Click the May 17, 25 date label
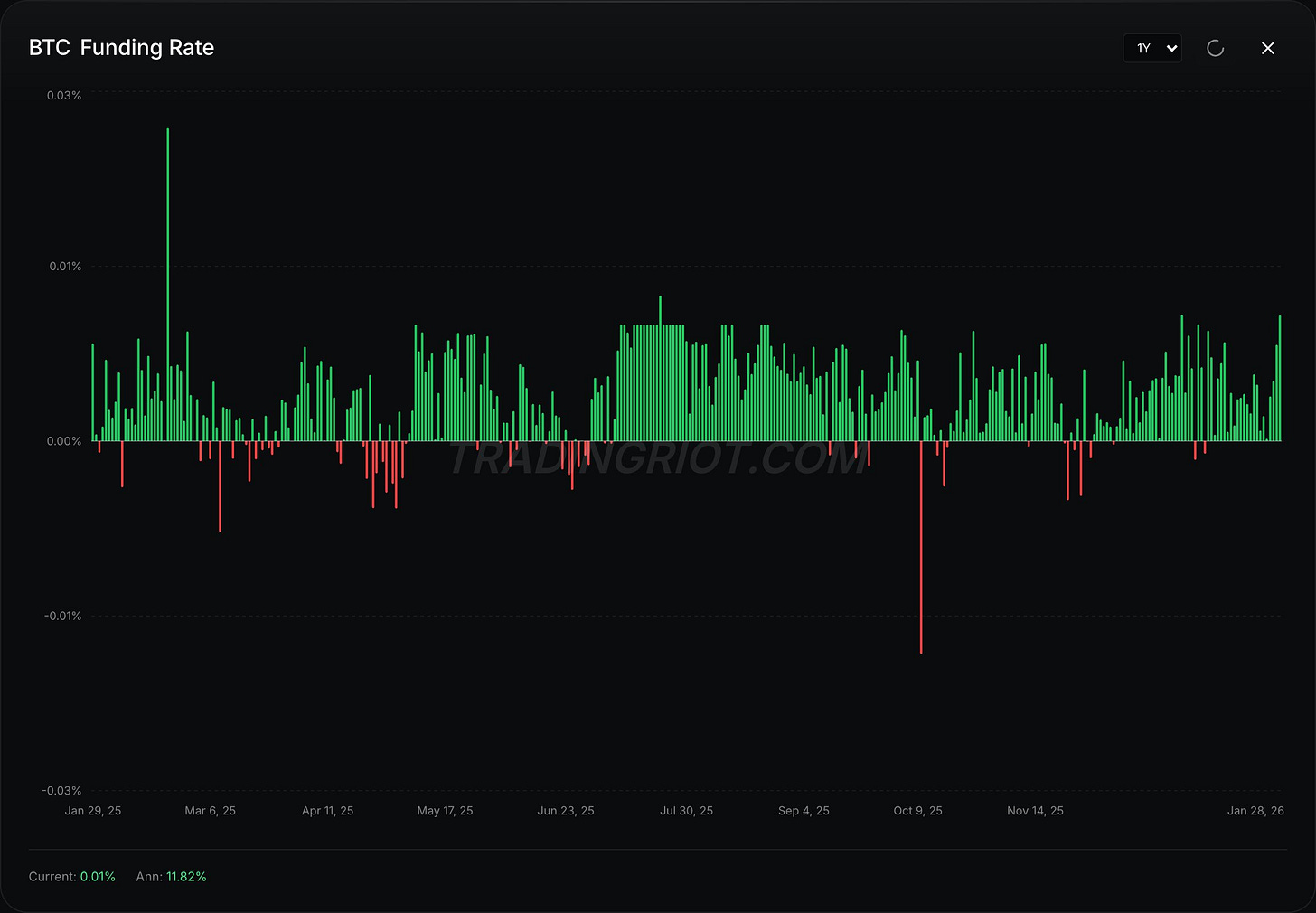The image size is (1316, 913). pyautogui.click(x=445, y=811)
